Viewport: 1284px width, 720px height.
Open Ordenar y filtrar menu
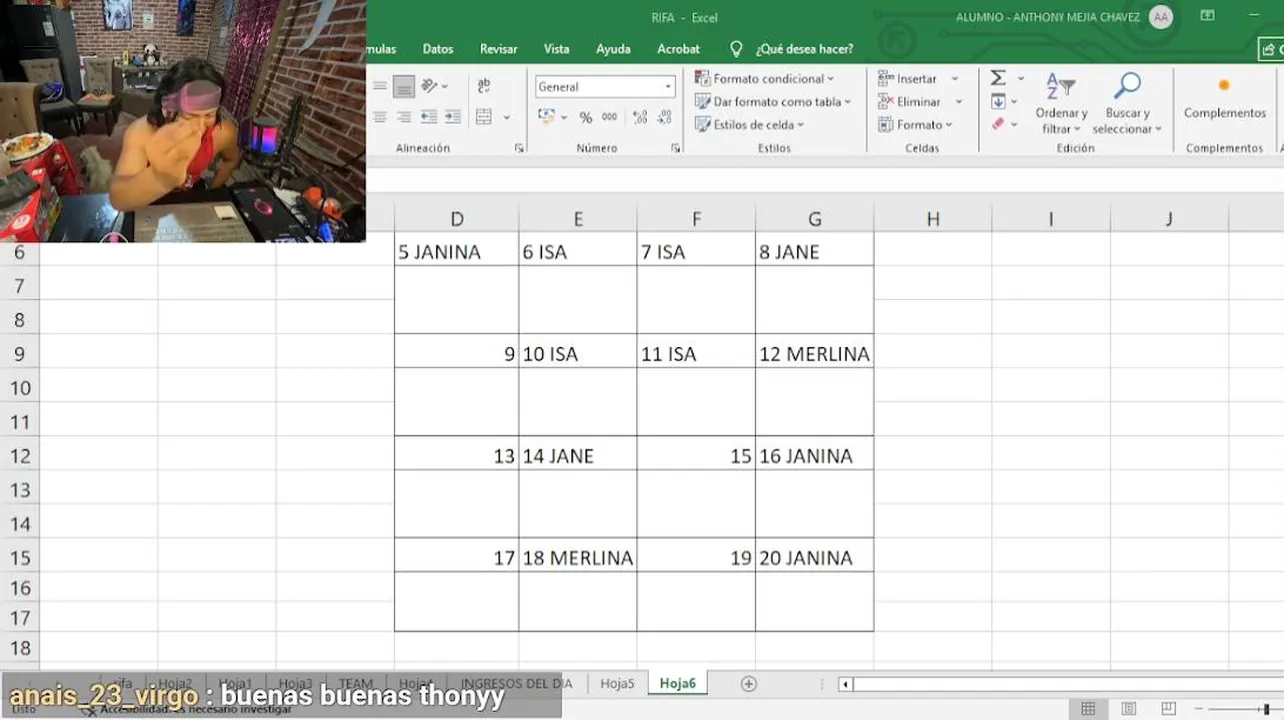click(x=1061, y=103)
